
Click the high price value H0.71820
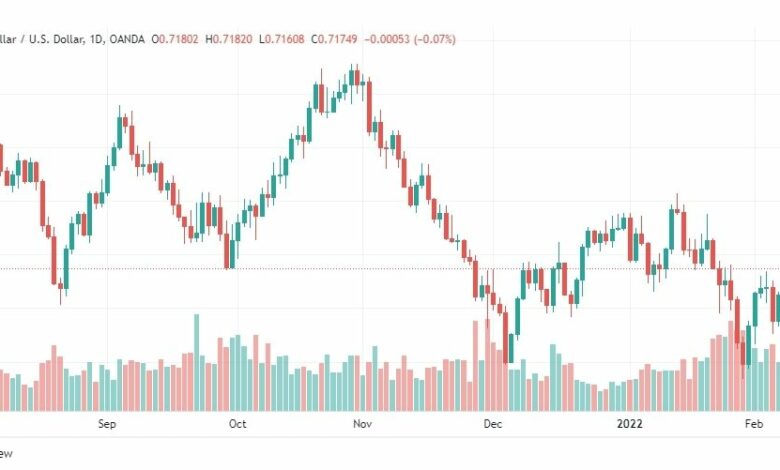229,39
